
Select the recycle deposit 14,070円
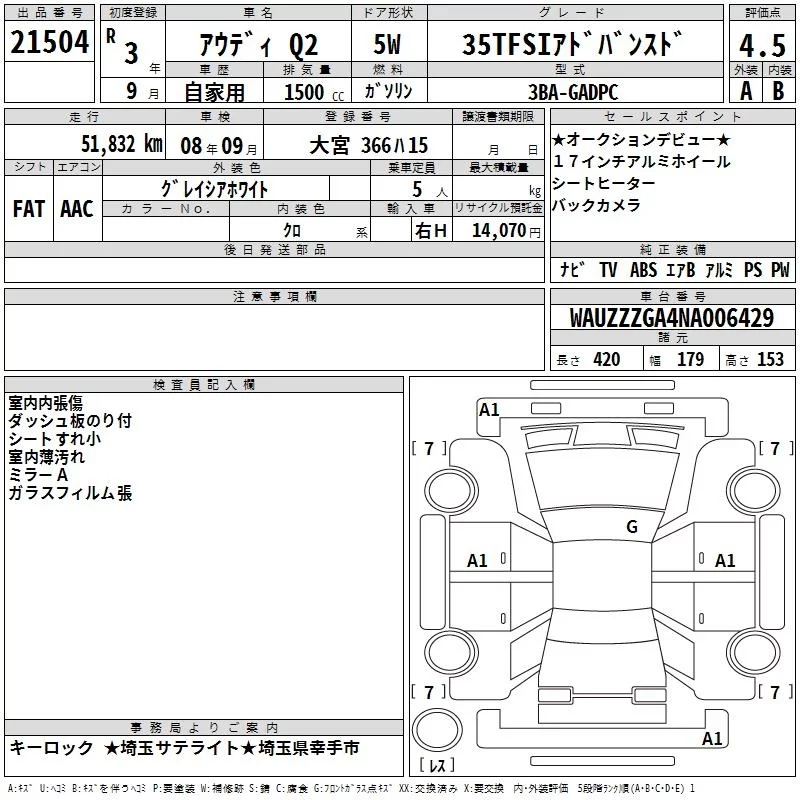click(x=506, y=231)
